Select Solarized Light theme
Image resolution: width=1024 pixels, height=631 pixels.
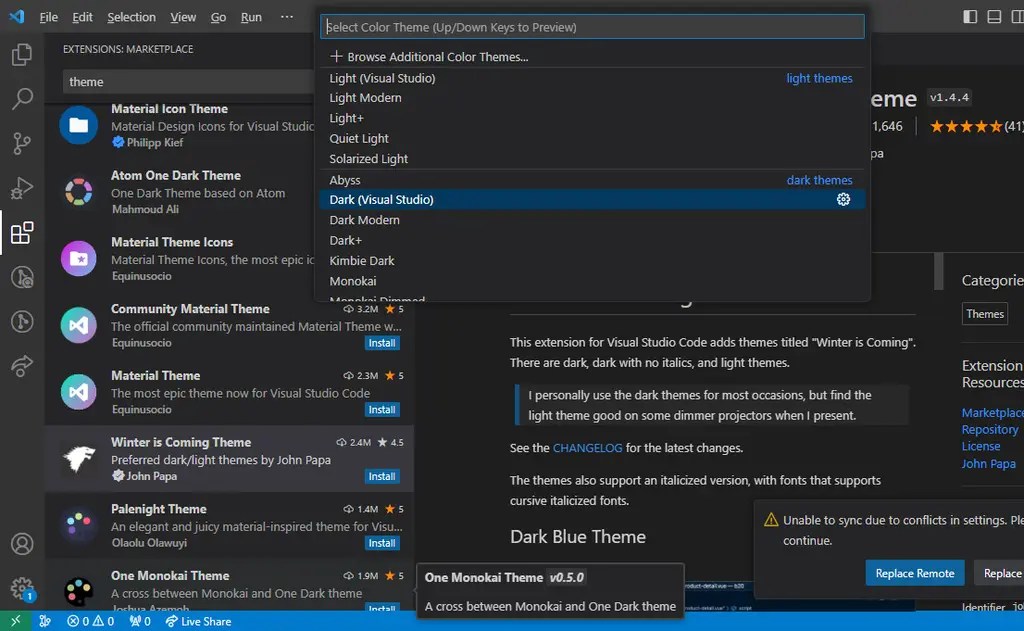pyautogui.click(x=592, y=159)
